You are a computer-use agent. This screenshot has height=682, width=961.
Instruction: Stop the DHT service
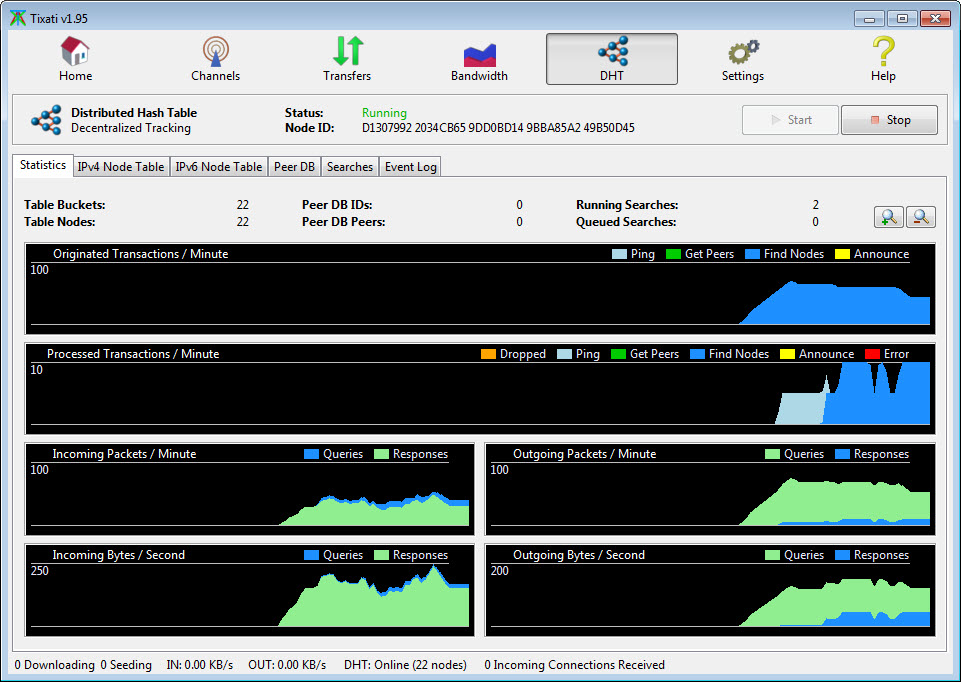coord(889,120)
